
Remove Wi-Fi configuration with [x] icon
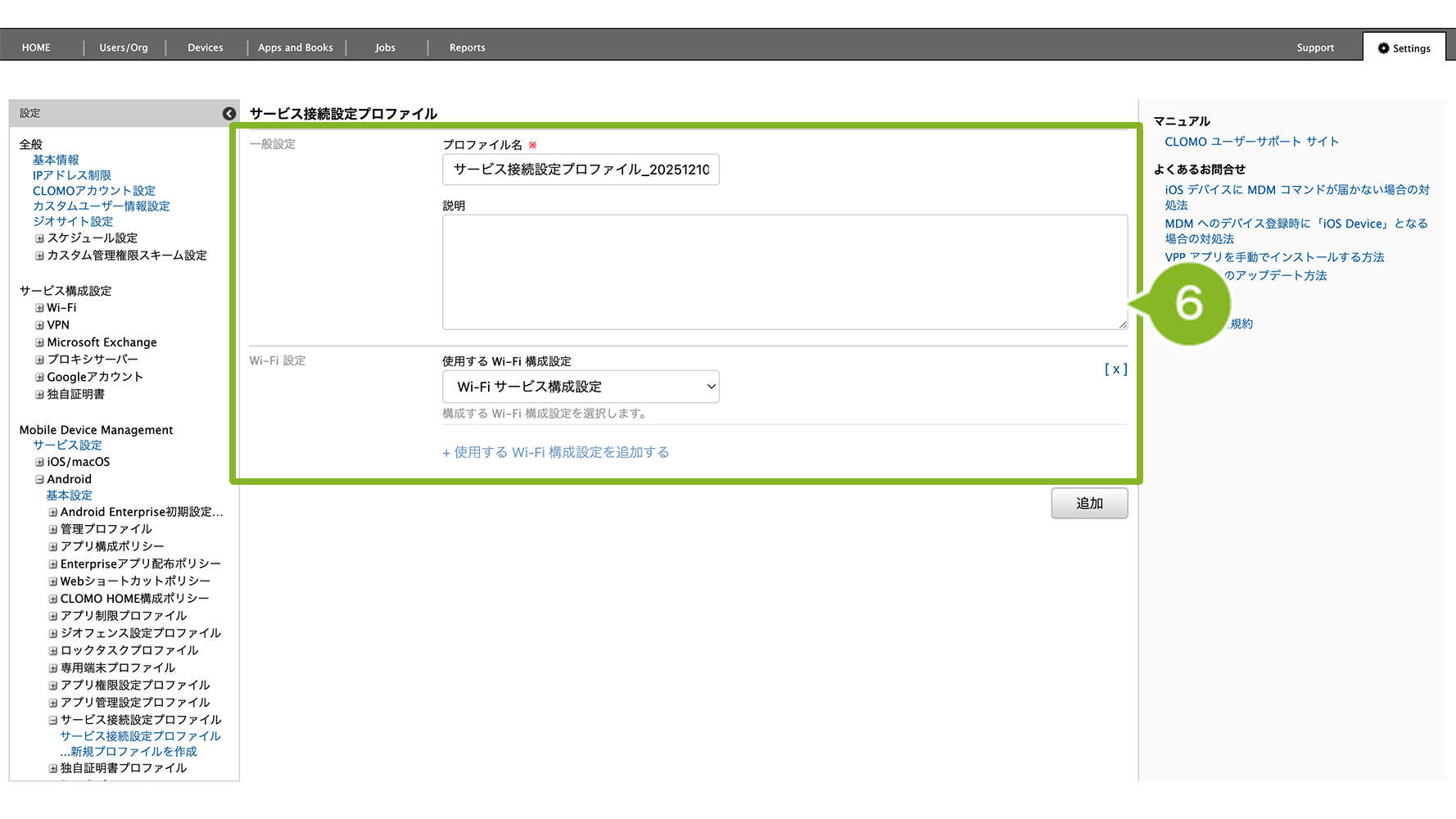click(x=1115, y=369)
